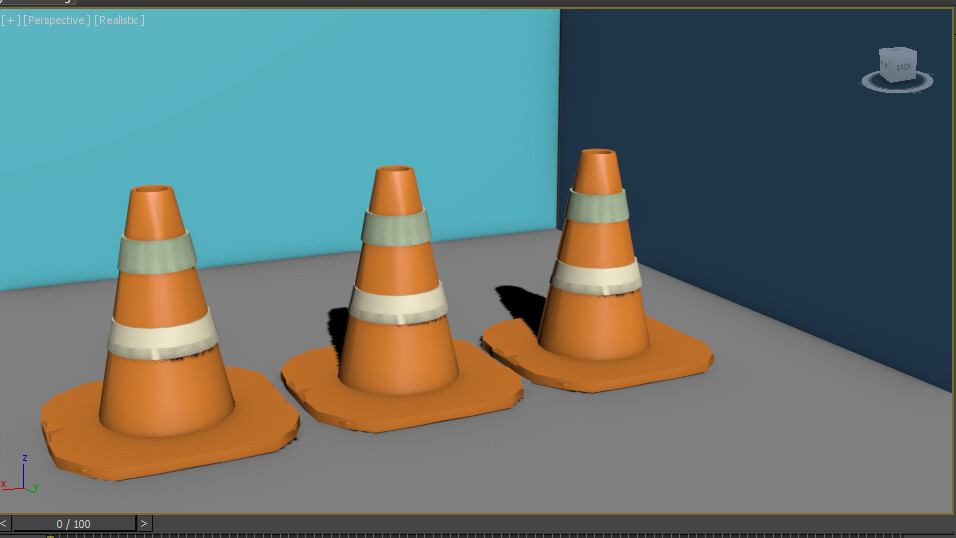Click the 0 / 100 time slider handle
This screenshot has width=956, height=538.
(x=74, y=523)
